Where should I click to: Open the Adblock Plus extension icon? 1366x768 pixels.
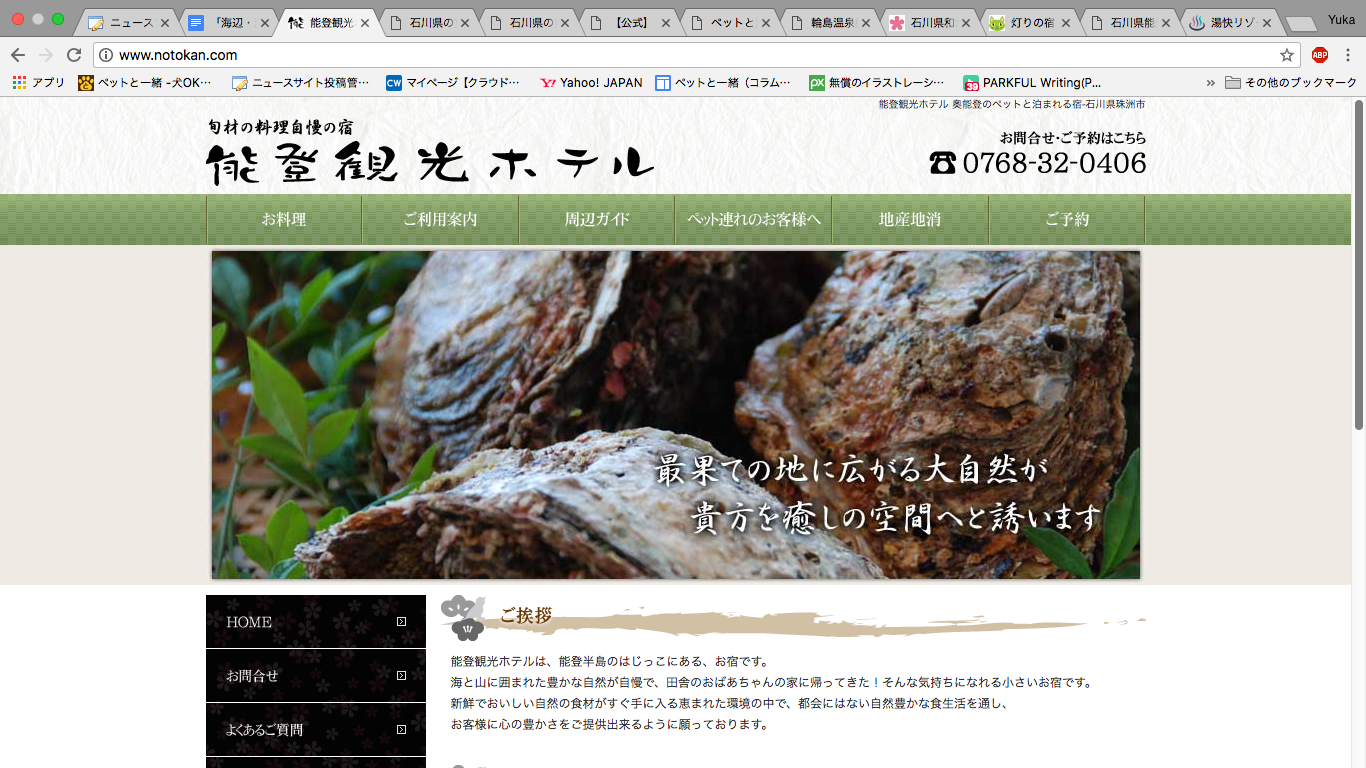[1320, 55]
